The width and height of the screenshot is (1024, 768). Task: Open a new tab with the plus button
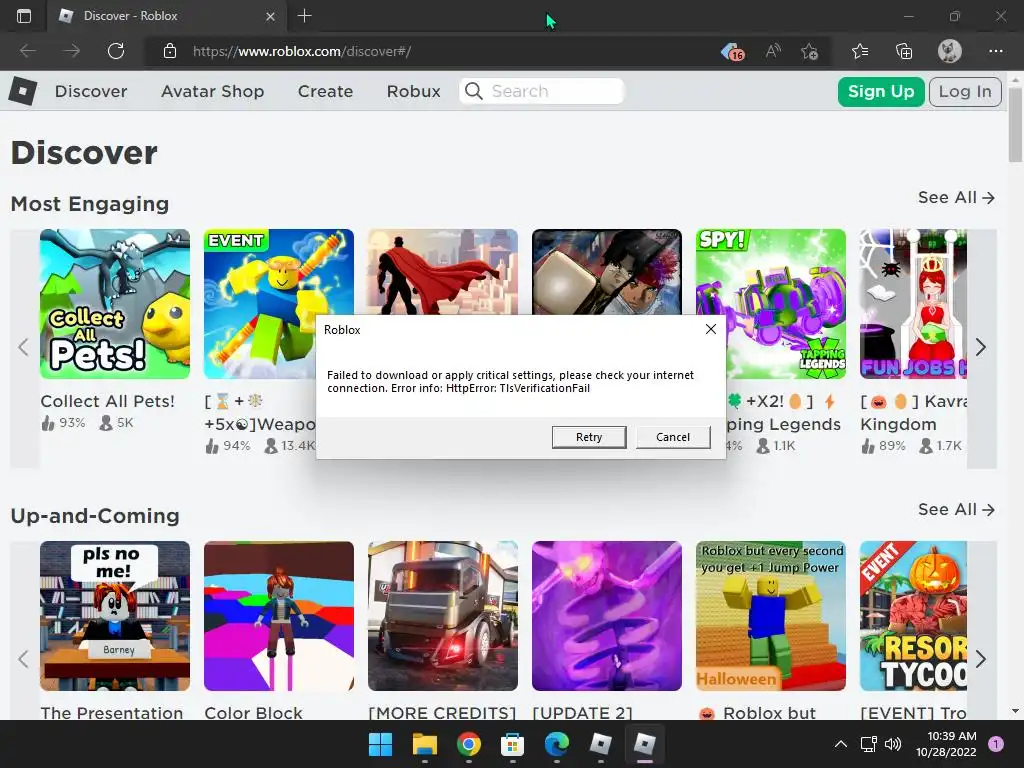point(304,16)
